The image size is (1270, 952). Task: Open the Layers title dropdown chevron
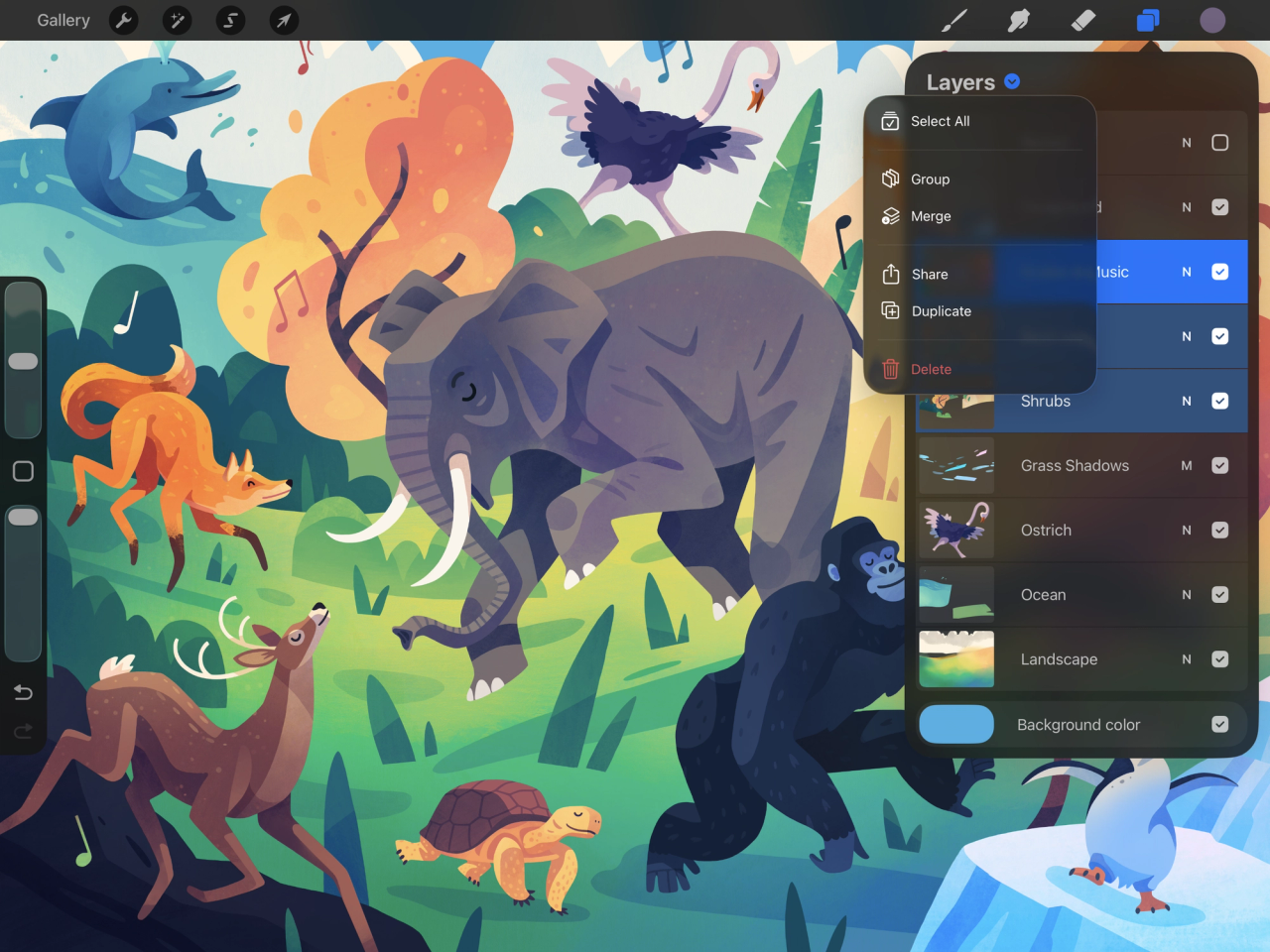[x=1012, y=81]
